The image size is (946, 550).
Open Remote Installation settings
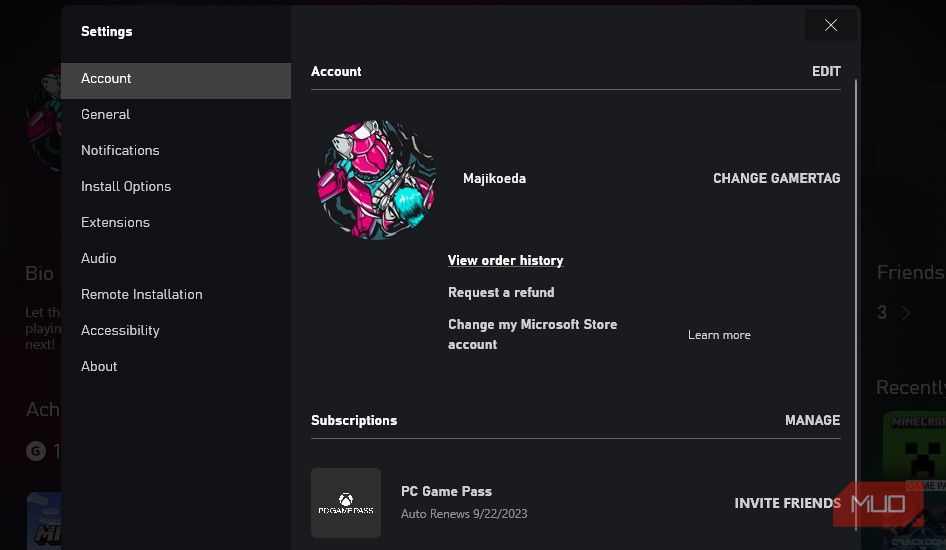pyautogui.click(x=142, y=294)
